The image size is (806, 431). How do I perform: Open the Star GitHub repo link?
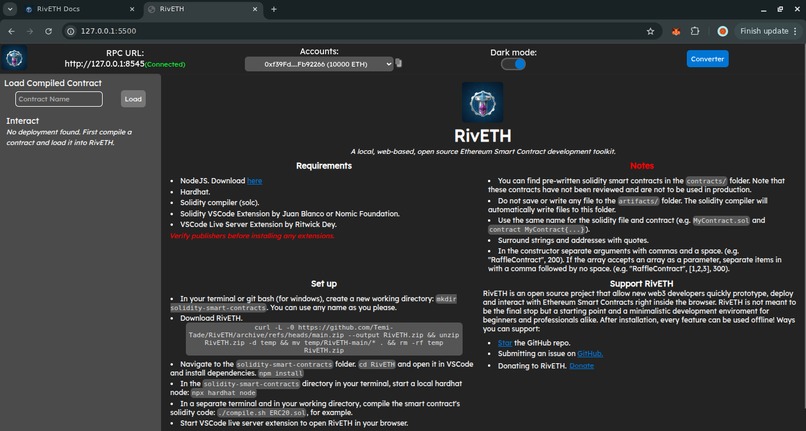505,343
